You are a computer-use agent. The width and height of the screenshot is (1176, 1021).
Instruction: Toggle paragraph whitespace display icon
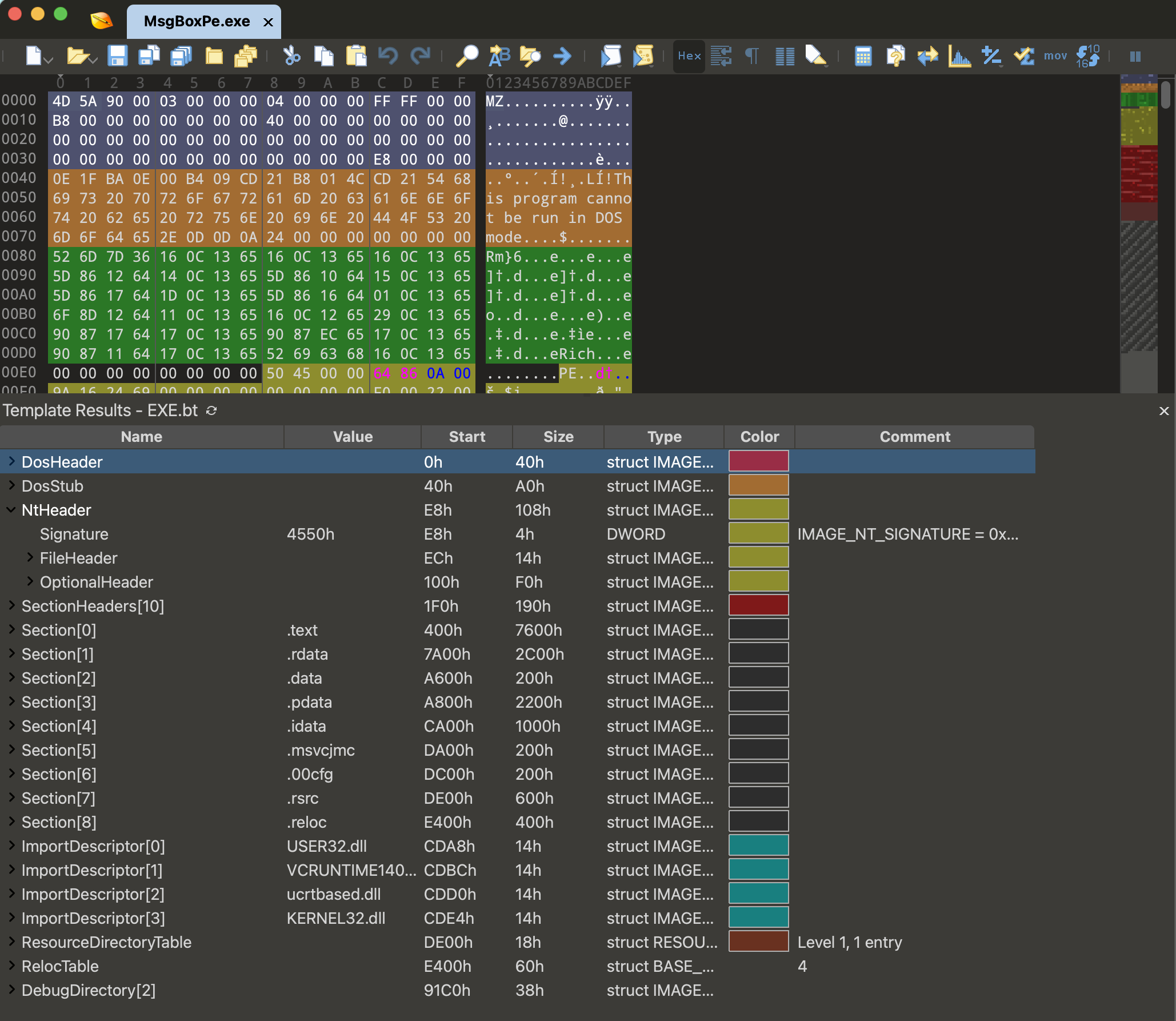click(x=752, y=56)
